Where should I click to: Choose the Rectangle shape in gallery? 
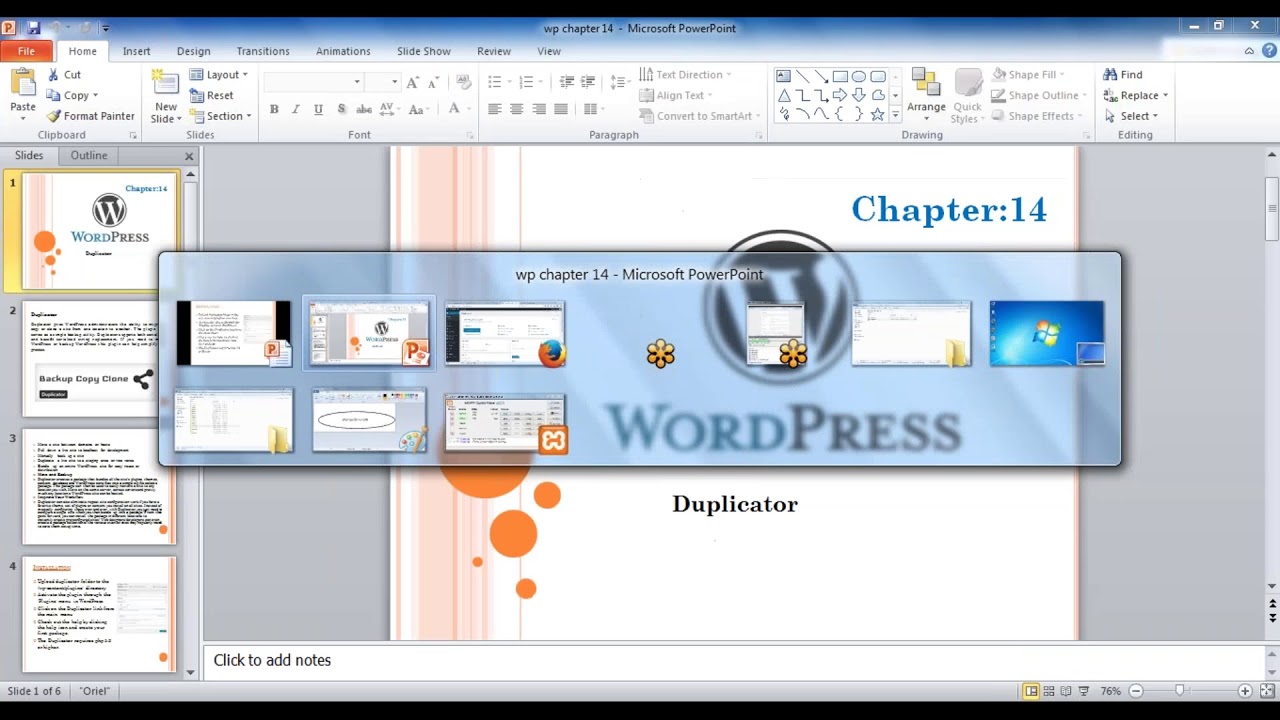click(840, 76)
